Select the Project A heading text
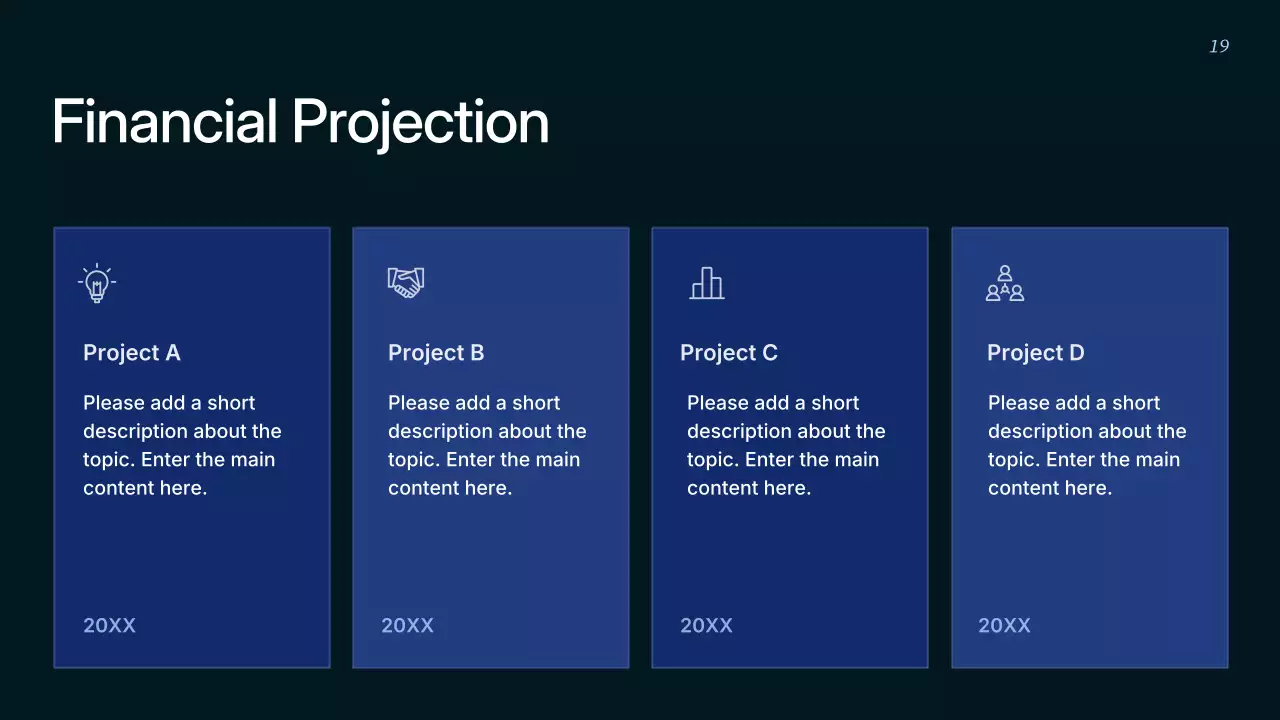 [x=132, y=353]
